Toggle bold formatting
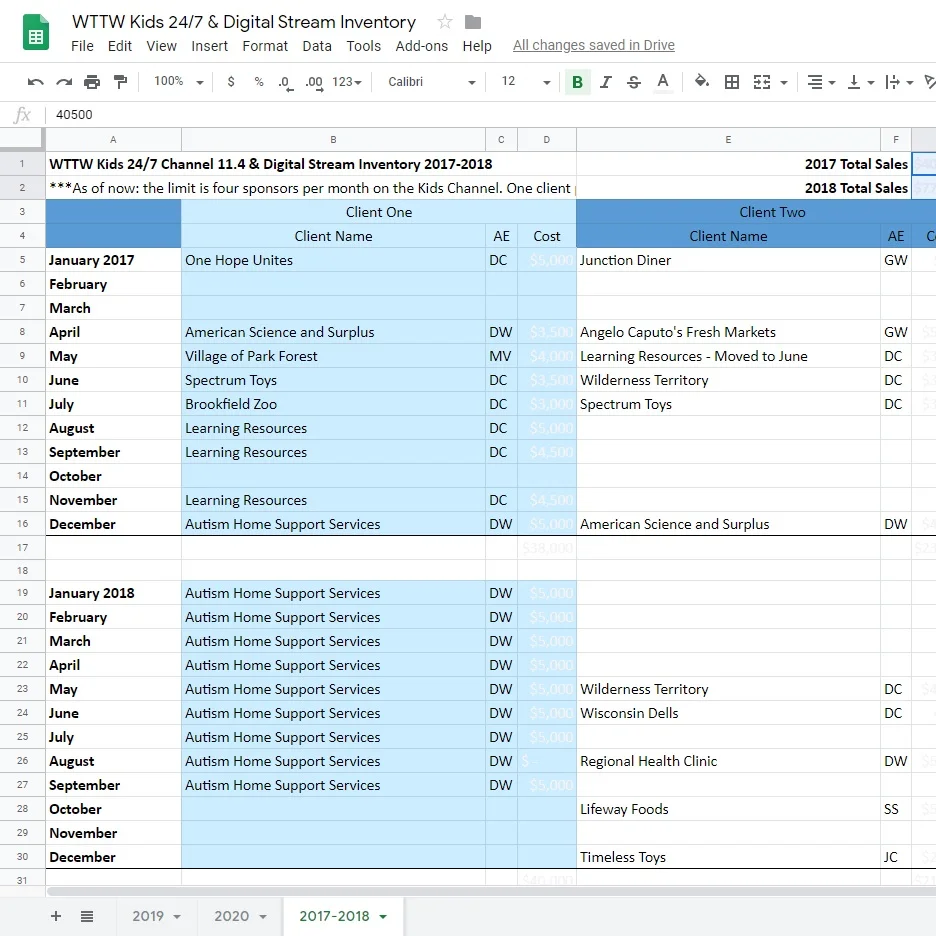936x936 pixels. tap(577, 82)
